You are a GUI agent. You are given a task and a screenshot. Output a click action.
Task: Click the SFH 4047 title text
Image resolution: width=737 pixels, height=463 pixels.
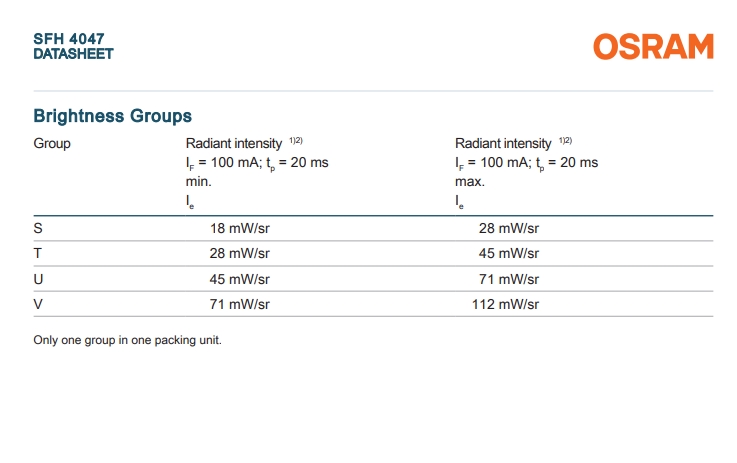[69, 39]
